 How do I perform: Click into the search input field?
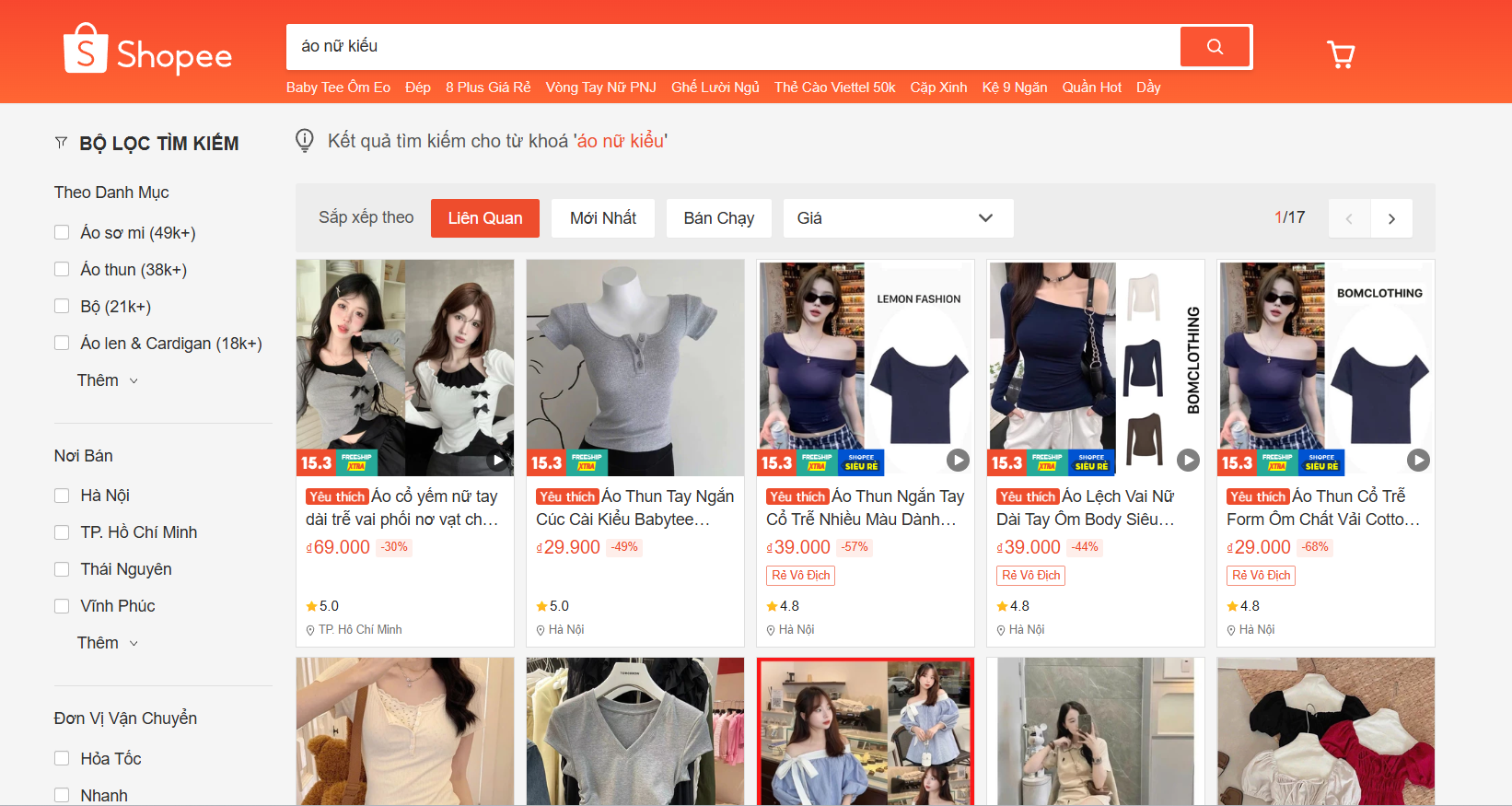point(733,46)
